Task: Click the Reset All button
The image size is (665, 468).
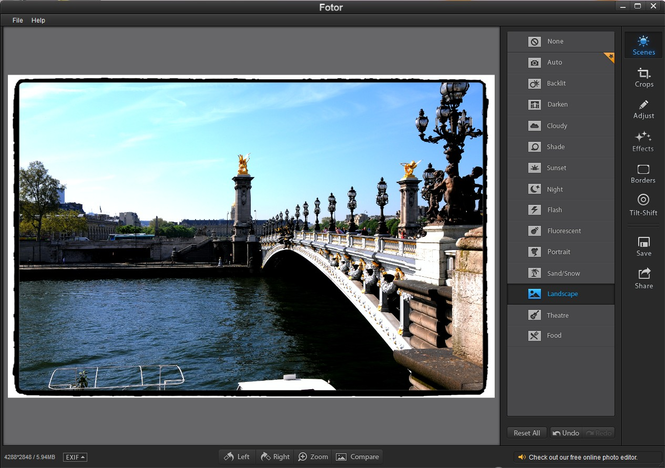Action: pyautogui.click(x=526, y=433)
